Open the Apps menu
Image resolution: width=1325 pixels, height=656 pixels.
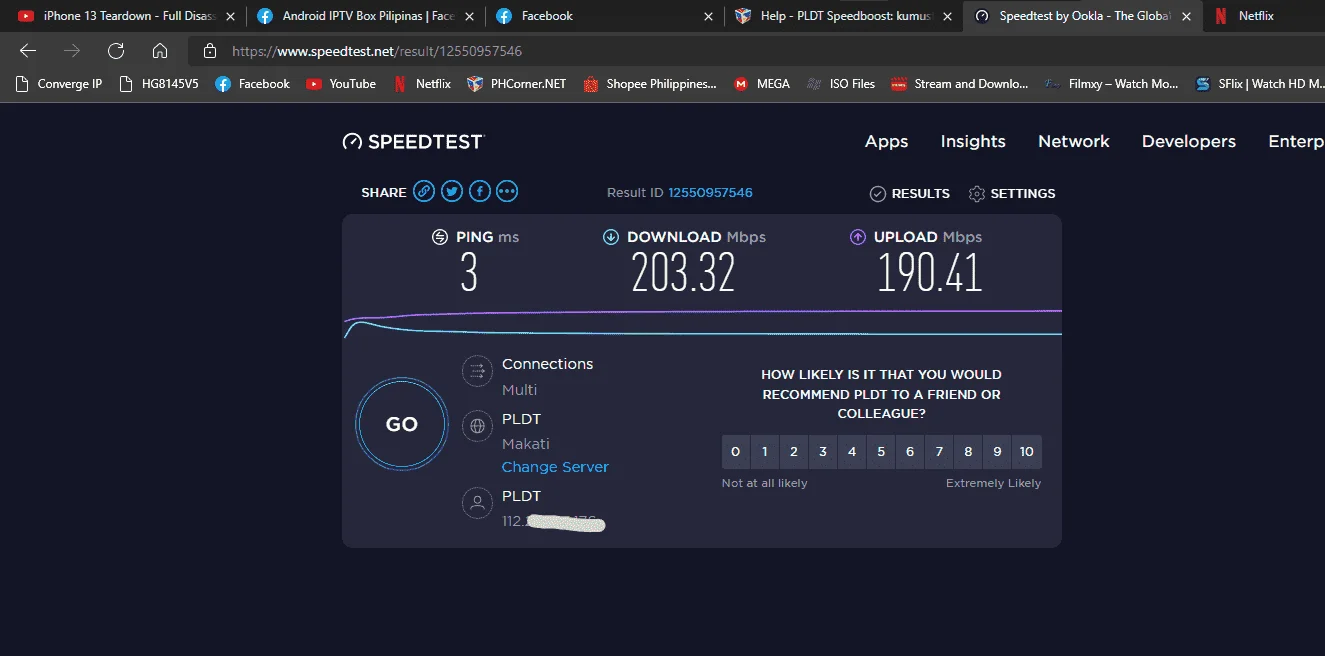886,142
